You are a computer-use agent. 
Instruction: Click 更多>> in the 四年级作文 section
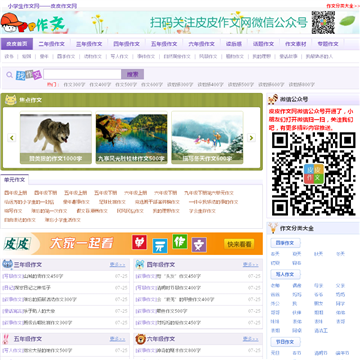(251, 265)
